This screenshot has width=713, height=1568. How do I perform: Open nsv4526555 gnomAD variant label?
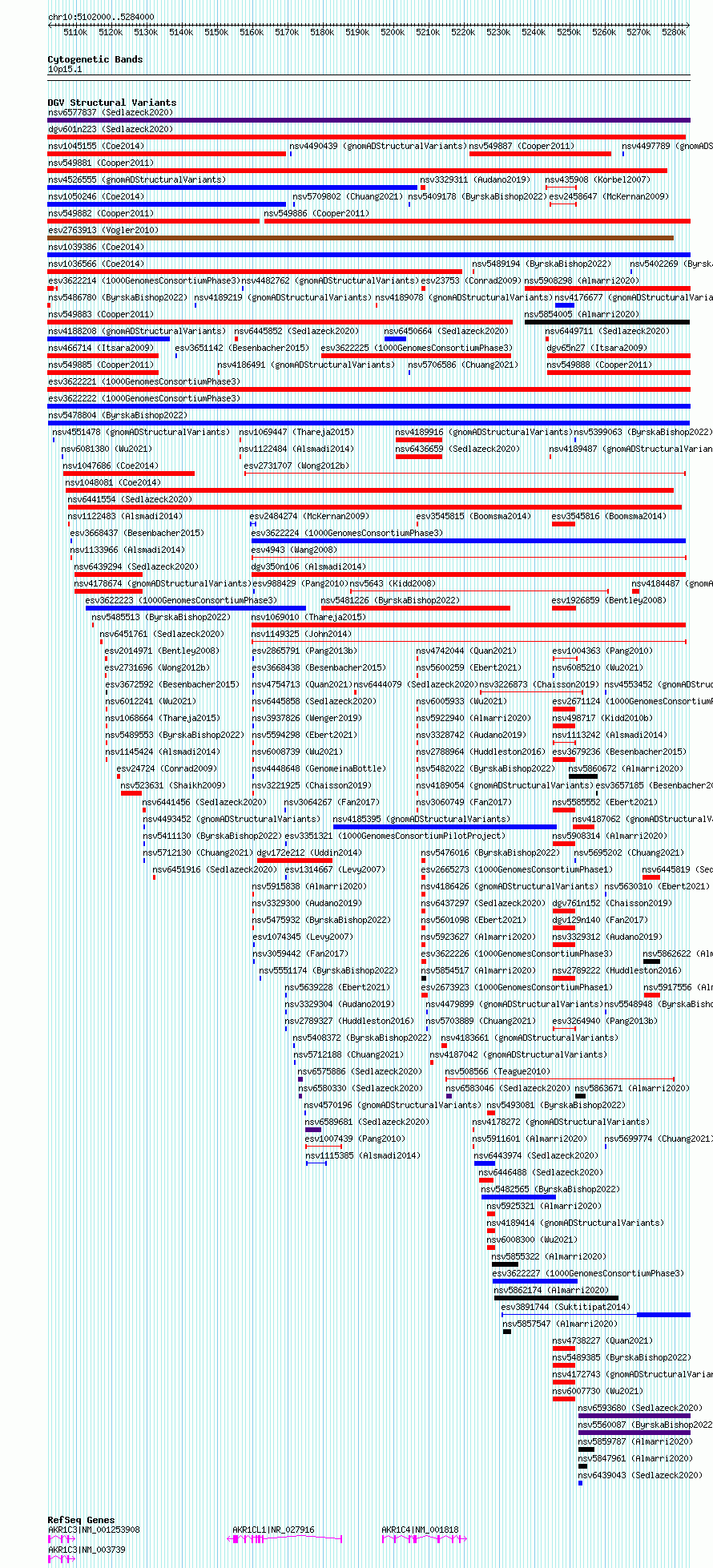[136, 179]
